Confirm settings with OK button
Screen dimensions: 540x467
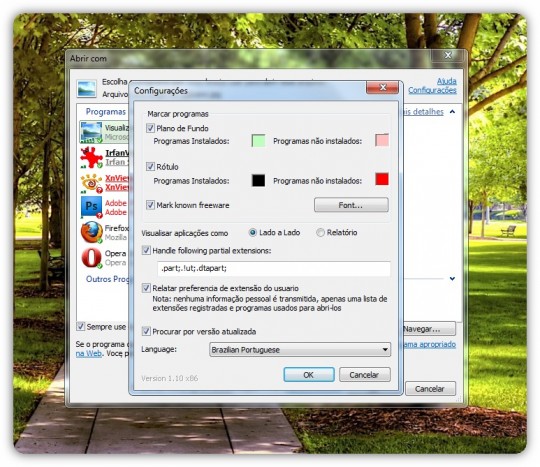tap(309, 375)
